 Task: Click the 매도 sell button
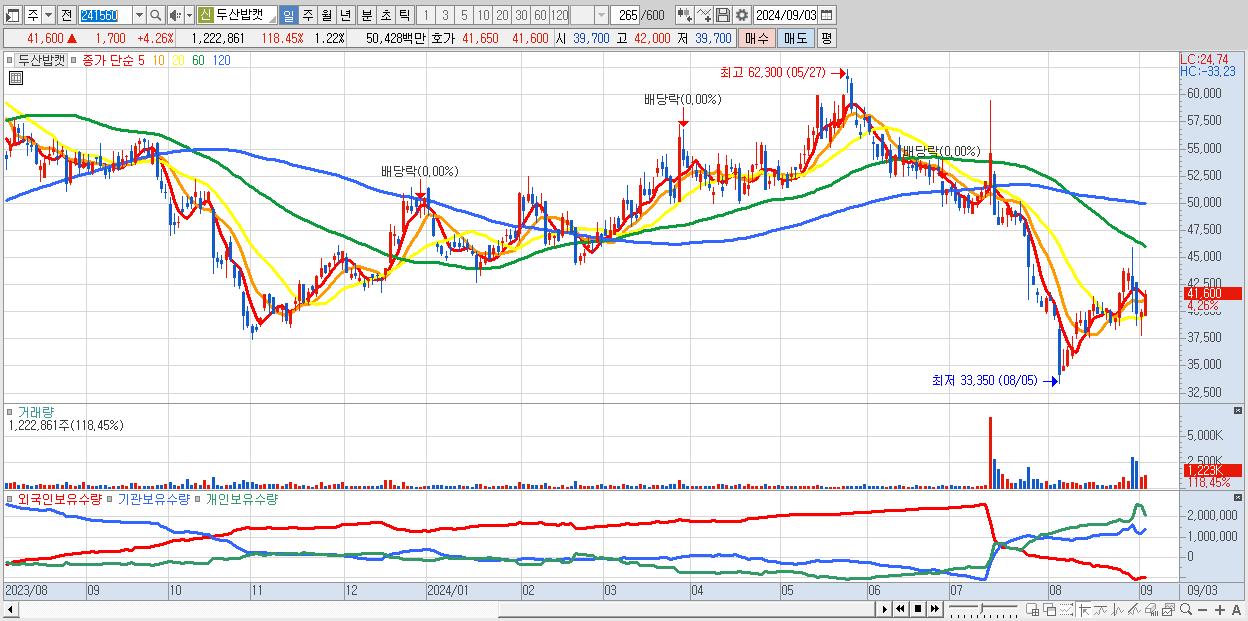(796, 38)
